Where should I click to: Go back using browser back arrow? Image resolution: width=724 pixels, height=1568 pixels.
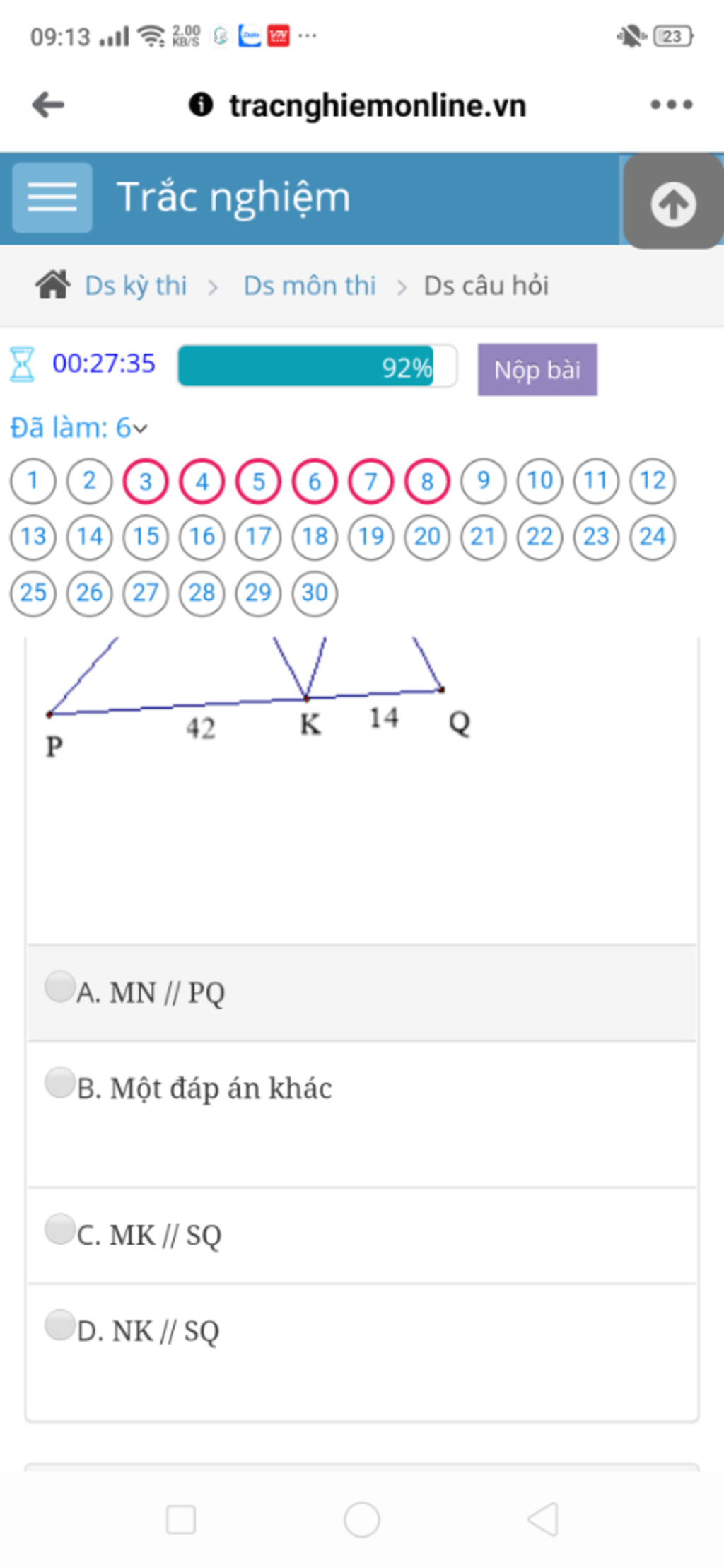coord(49,105)
